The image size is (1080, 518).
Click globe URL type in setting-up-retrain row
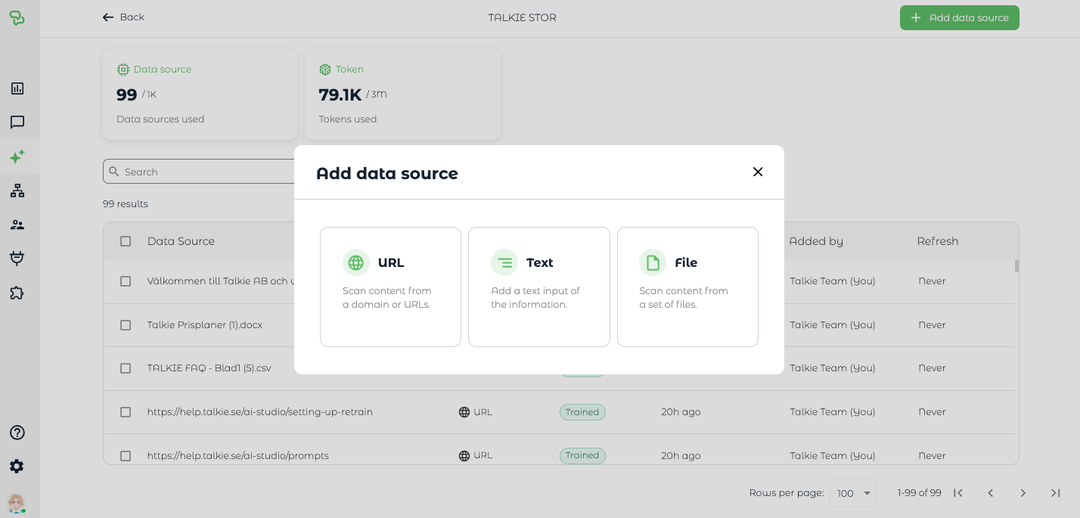[x=475, y=412]
